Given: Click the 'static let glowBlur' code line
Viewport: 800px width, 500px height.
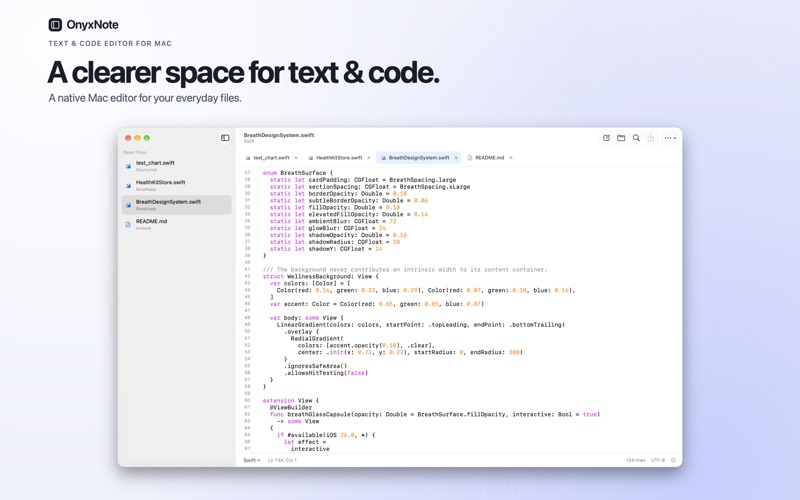Looking at the screenshot, I should [x=328, y=228].
